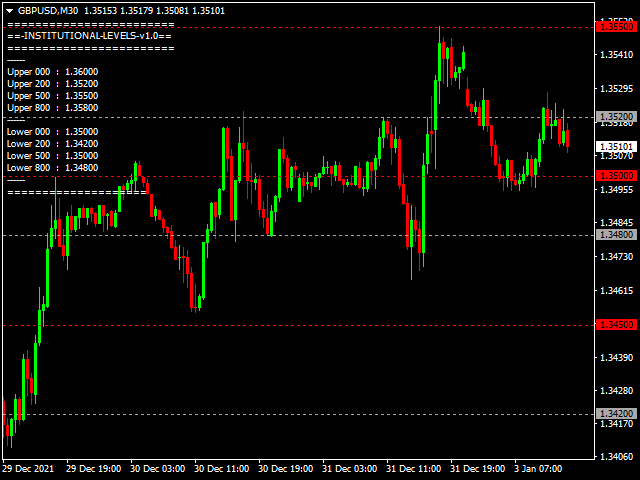
Task: Click the 30 Dec 03:00 time label
Action: tap(158, 469)
